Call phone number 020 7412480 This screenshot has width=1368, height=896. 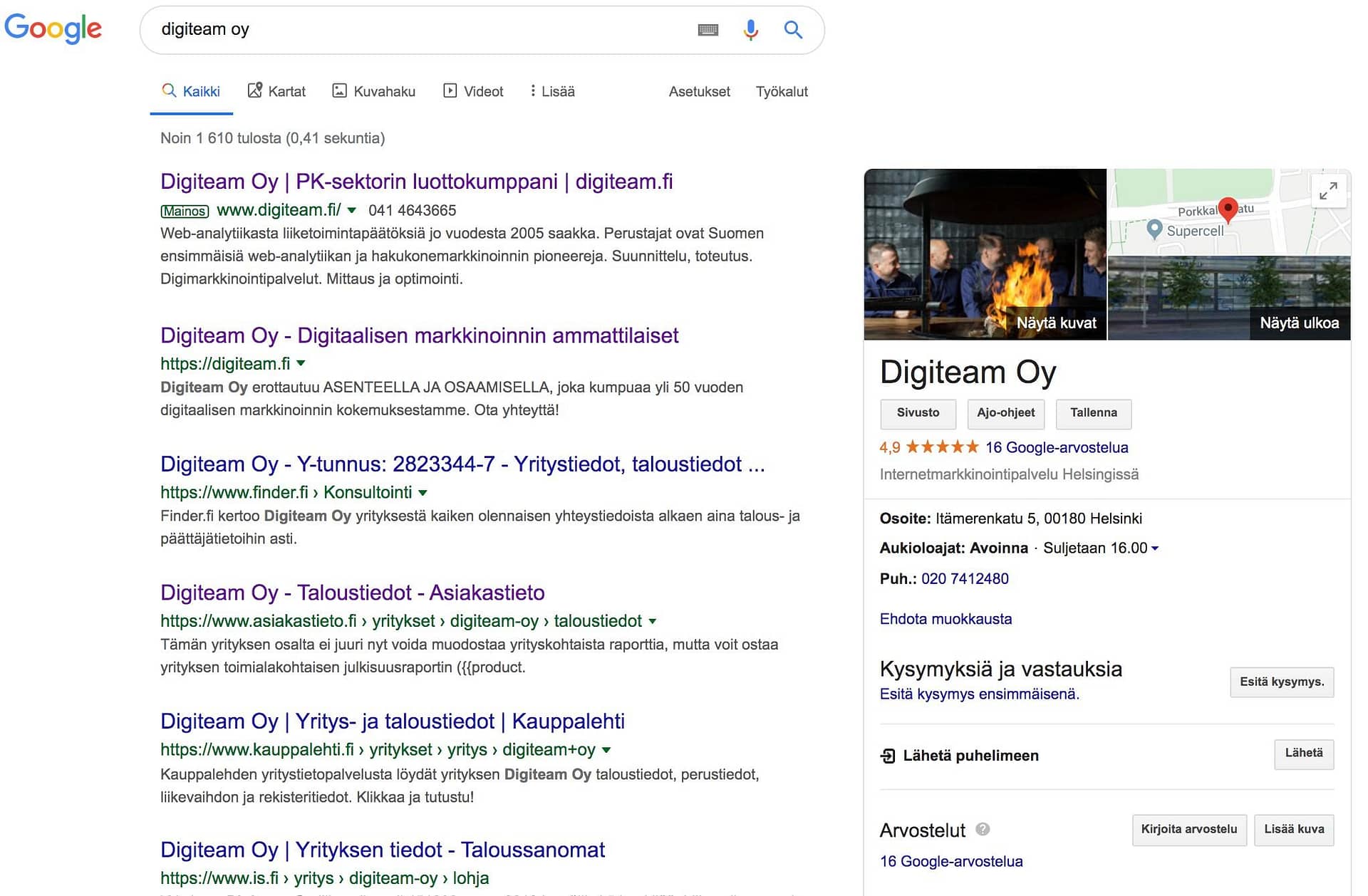pyautogui.click(x=965, y=578)
